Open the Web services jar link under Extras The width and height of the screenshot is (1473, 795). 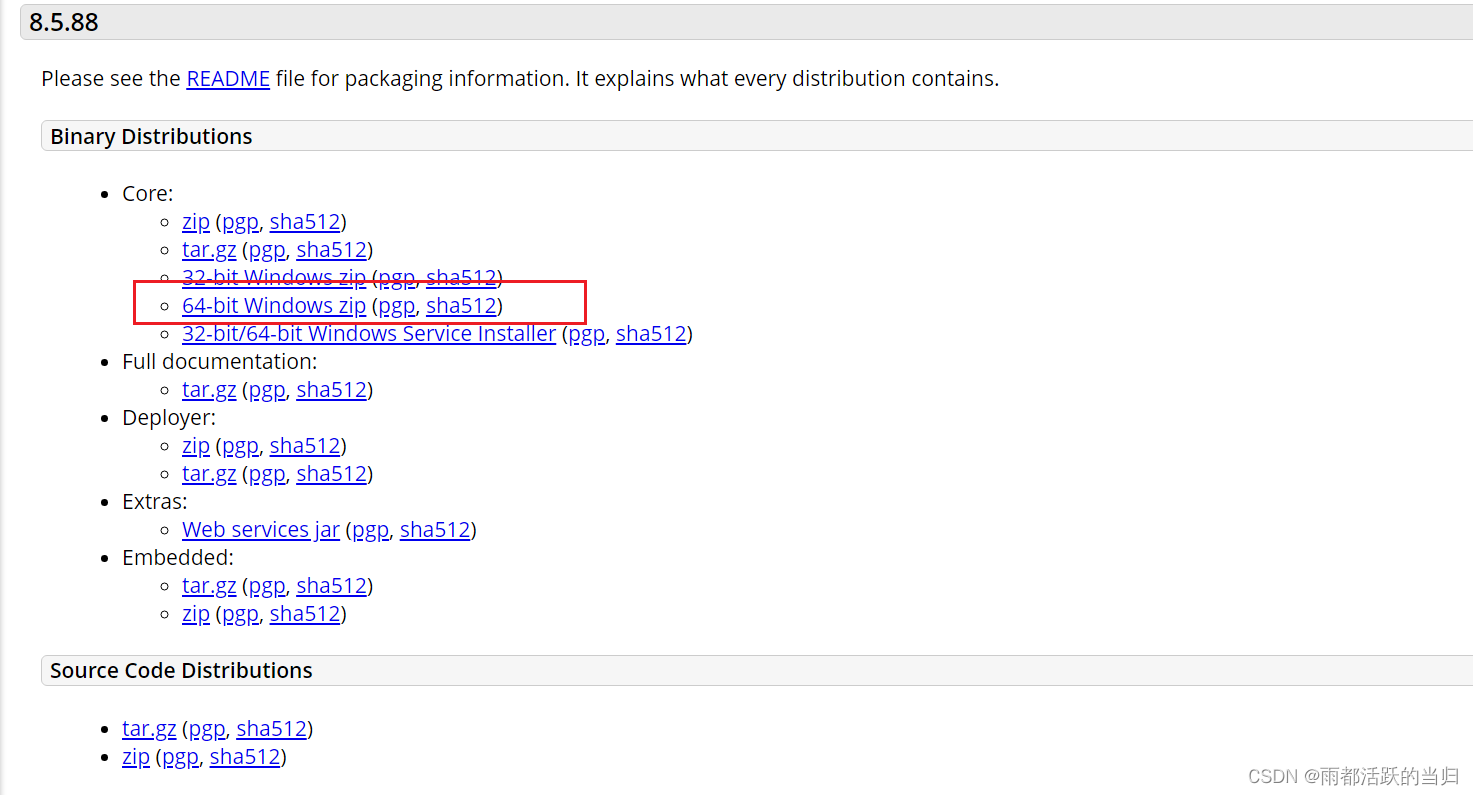(x=260, y=529)
